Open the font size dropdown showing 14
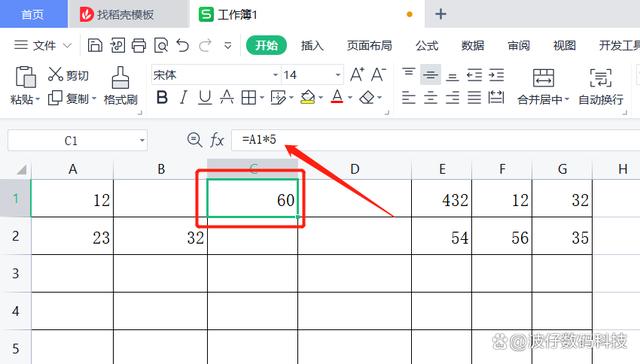The height and width of the screenshot is (364, 640). [338, 75]
